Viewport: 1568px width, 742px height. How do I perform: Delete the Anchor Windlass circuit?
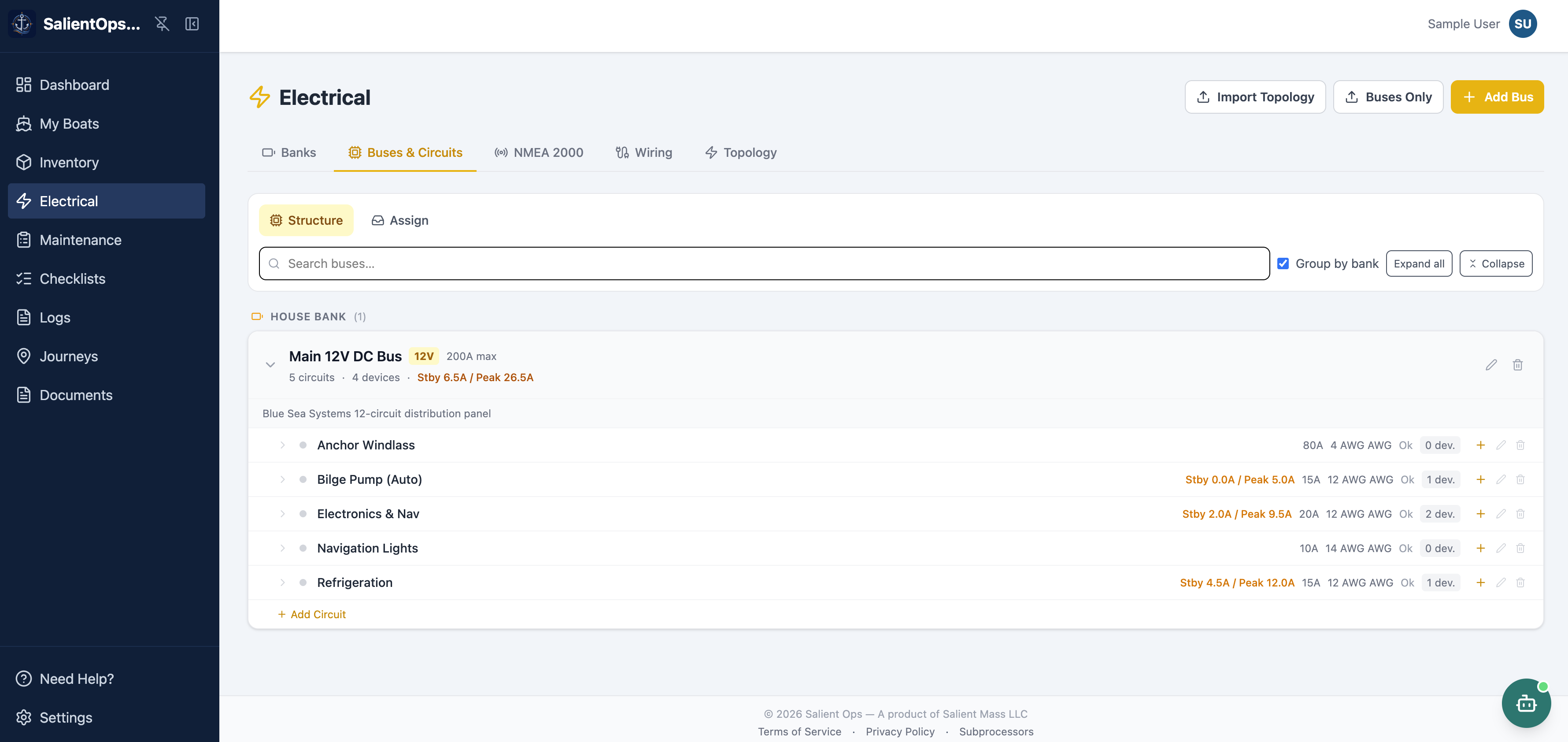click(1520, 445)
